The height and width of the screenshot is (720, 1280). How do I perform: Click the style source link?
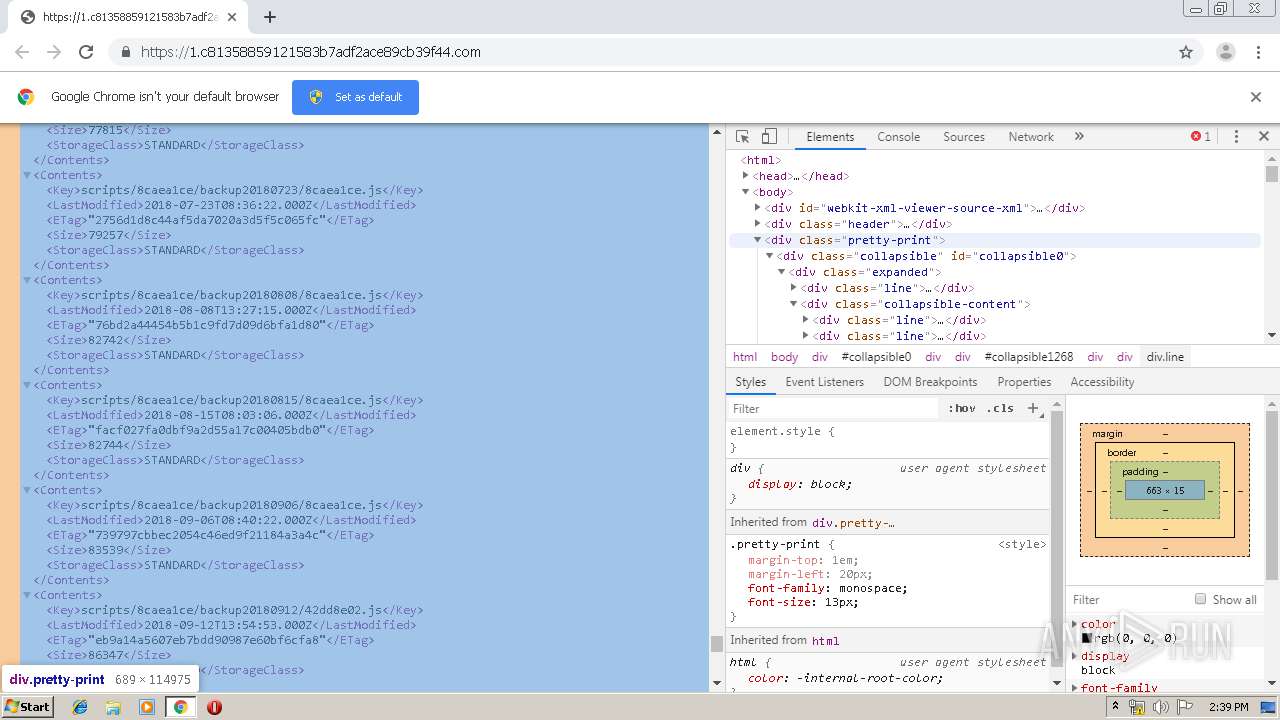click(x=1022, y=544)
